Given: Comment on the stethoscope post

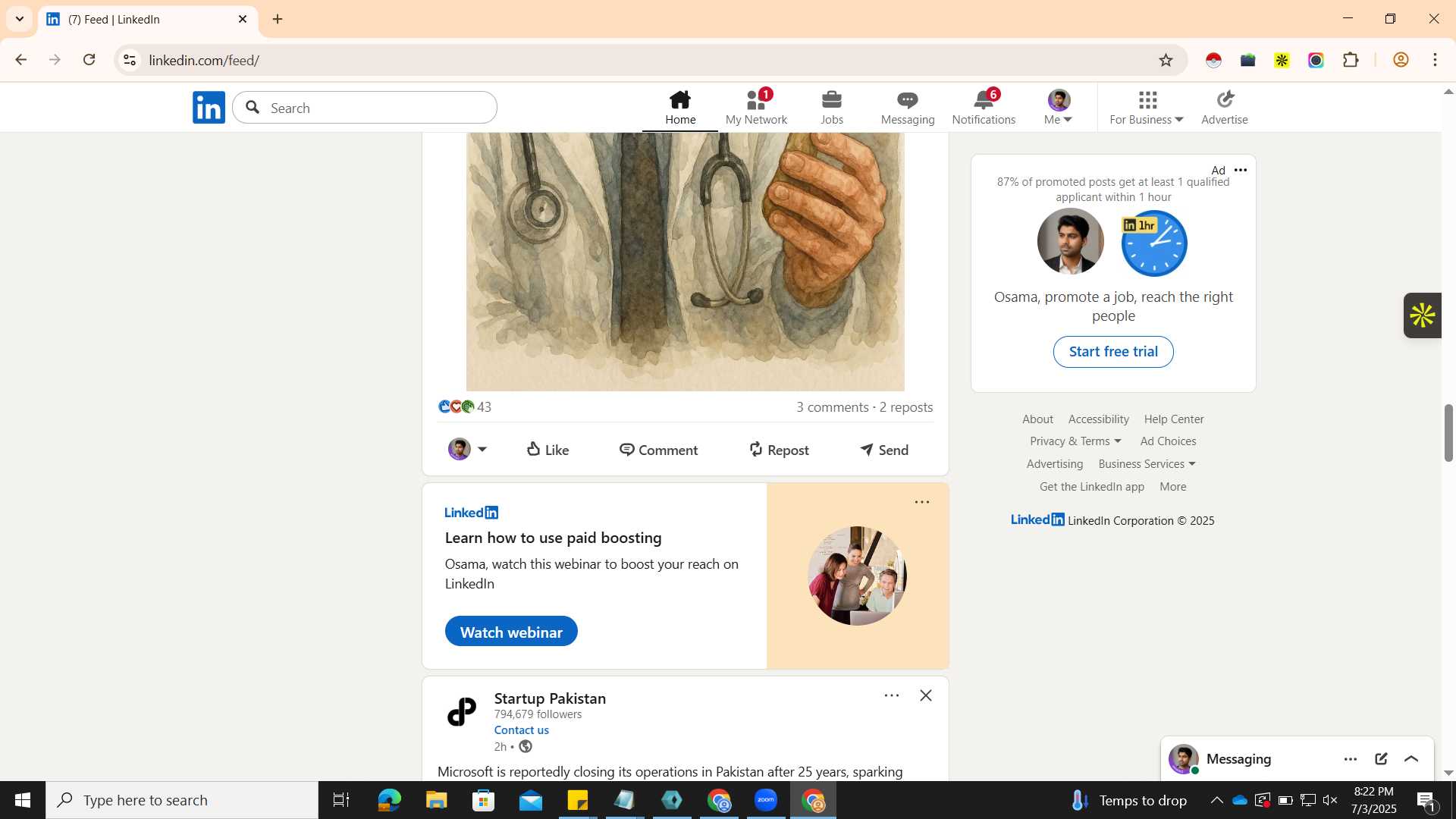Looking at the screenshot, I should click(x=658, y=450).
